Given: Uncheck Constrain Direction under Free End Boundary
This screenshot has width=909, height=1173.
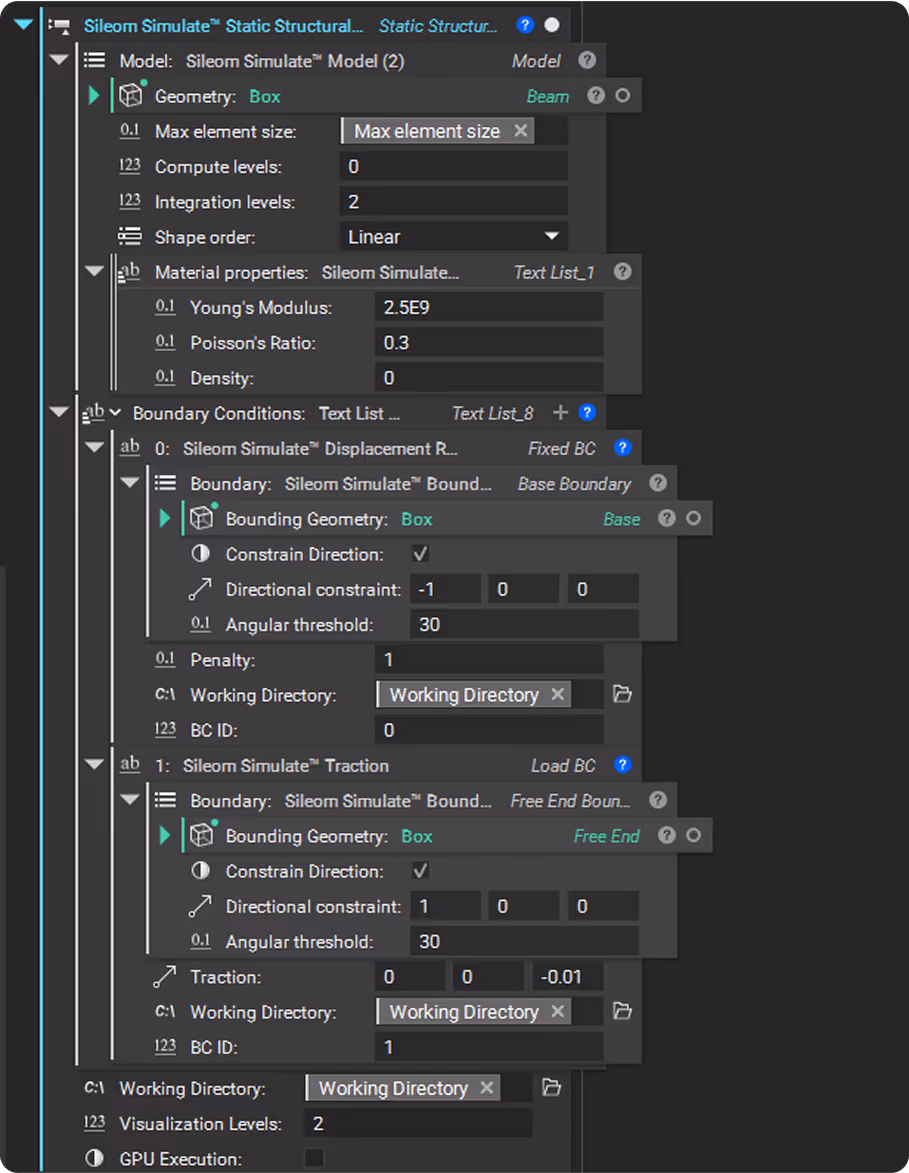Looking at the screenshot, I should pyautogui.click(x=420, y=871).
